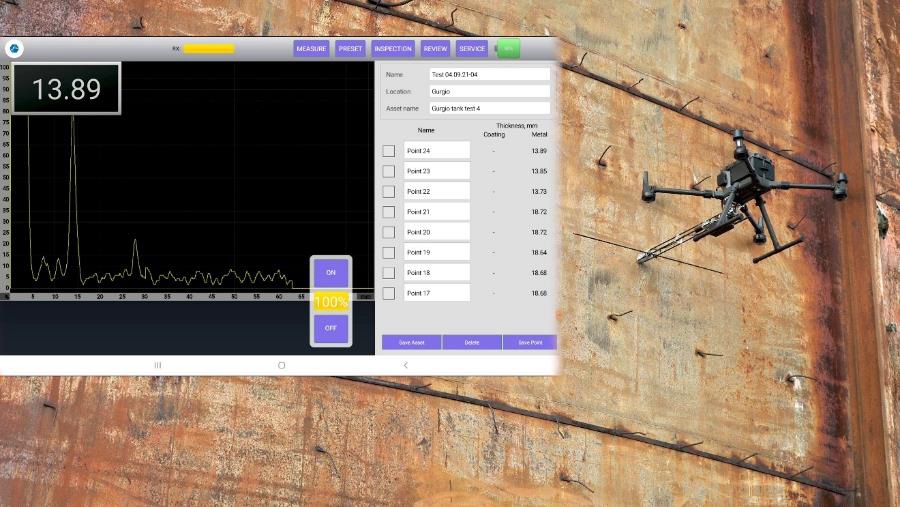Click the mm unit label on the axis
900x507 pixels.
pos(365,297)
